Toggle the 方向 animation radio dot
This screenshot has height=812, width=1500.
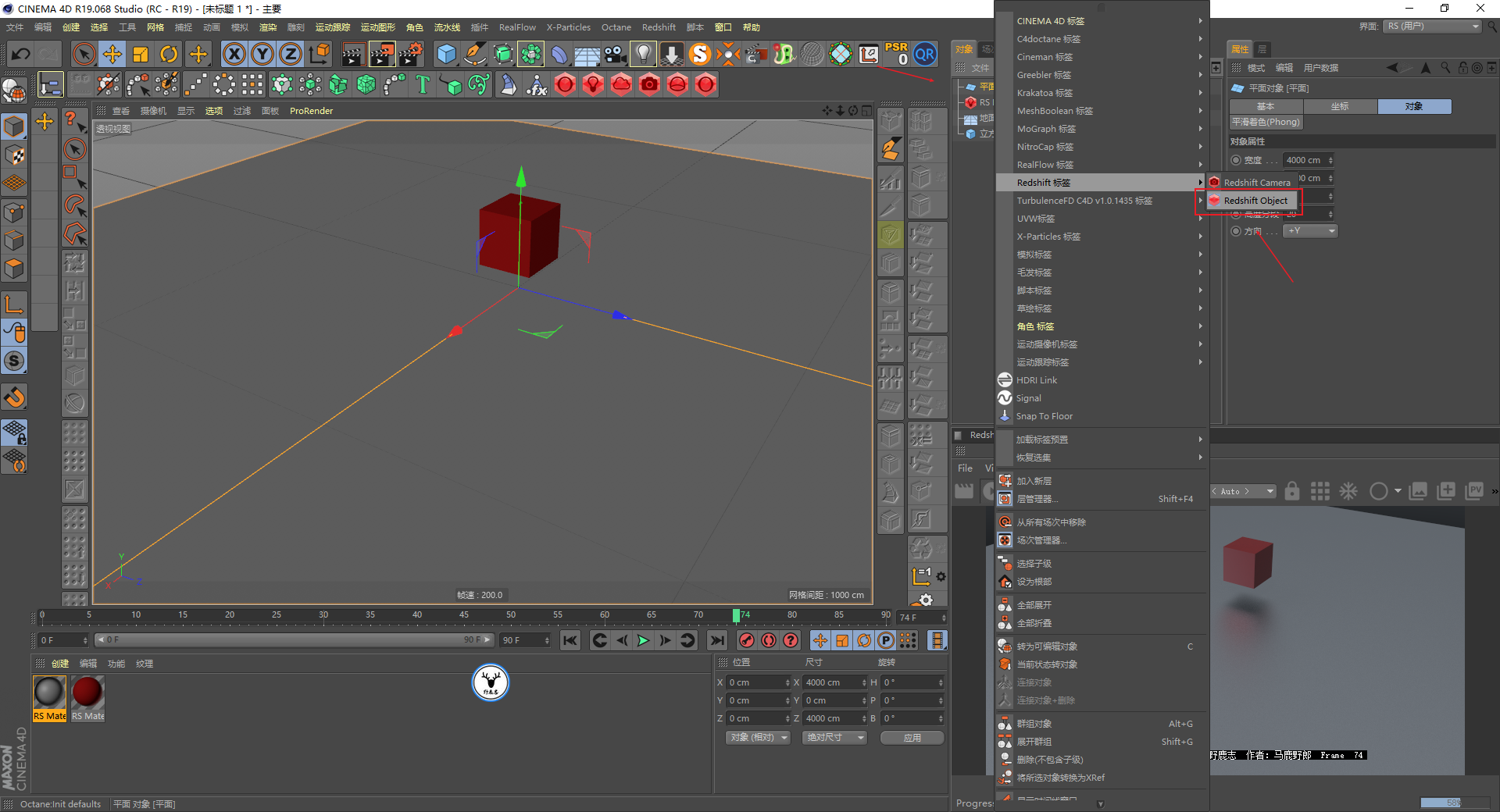1236,231
